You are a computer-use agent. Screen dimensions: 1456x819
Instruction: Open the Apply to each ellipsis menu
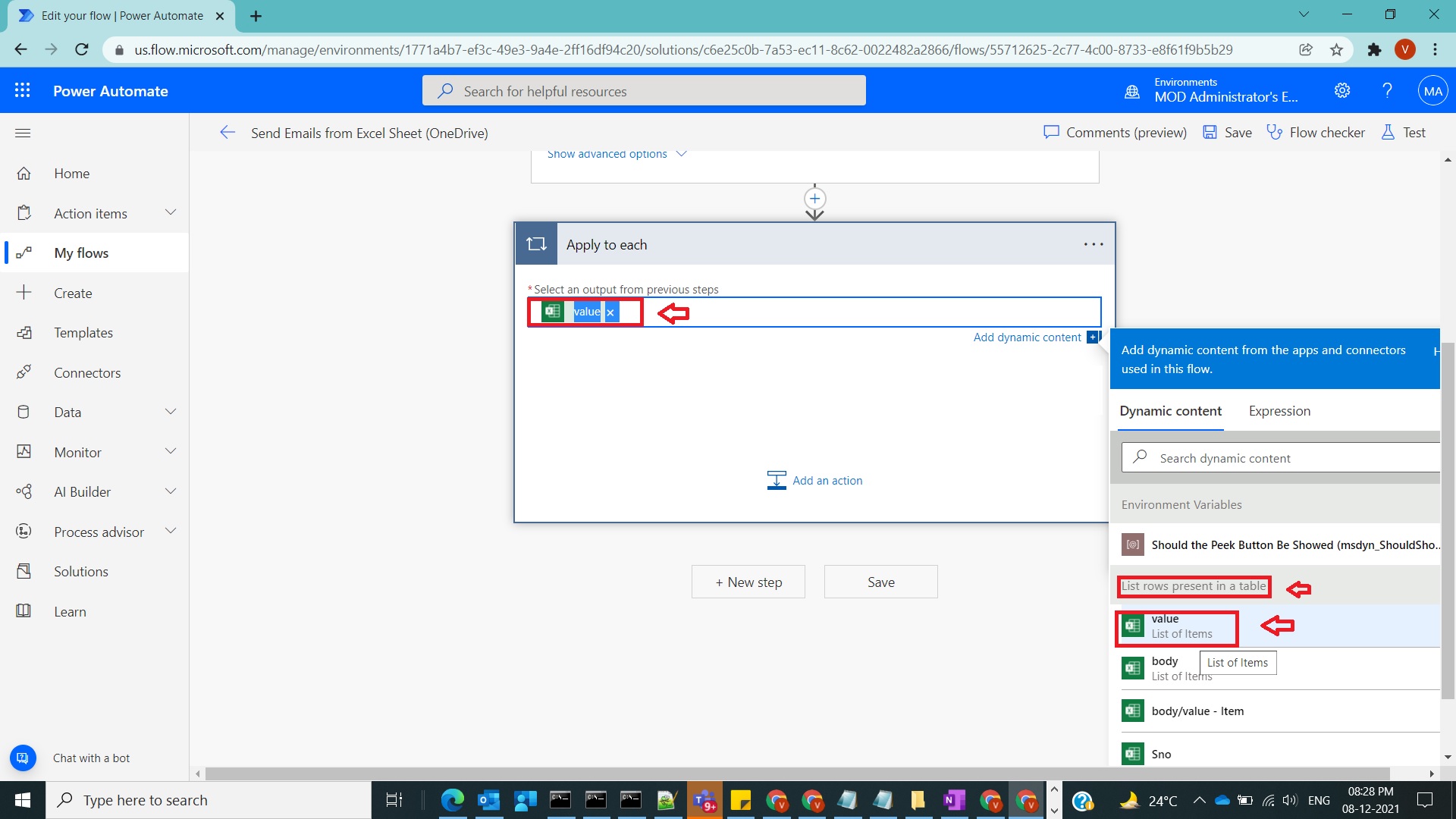point(1093,243)
